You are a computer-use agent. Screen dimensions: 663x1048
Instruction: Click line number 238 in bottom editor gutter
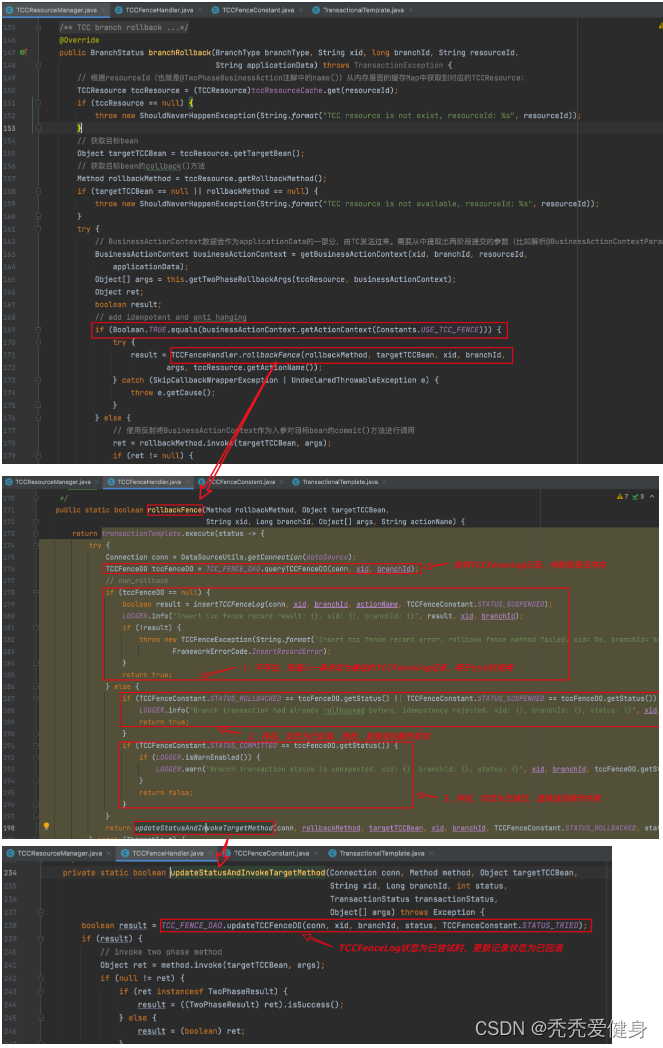pyautogui.click(x=10, y=926)
